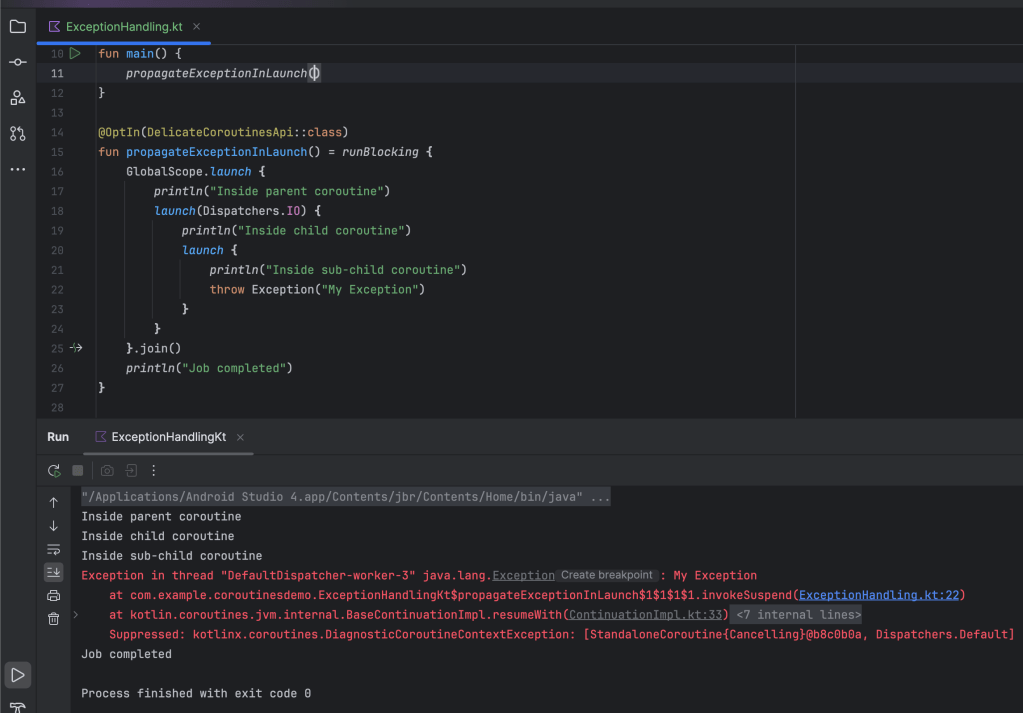Click the trash icon to clear console output
The image size is (1023, 713).
pyautogui.click(x=54, y=619)
